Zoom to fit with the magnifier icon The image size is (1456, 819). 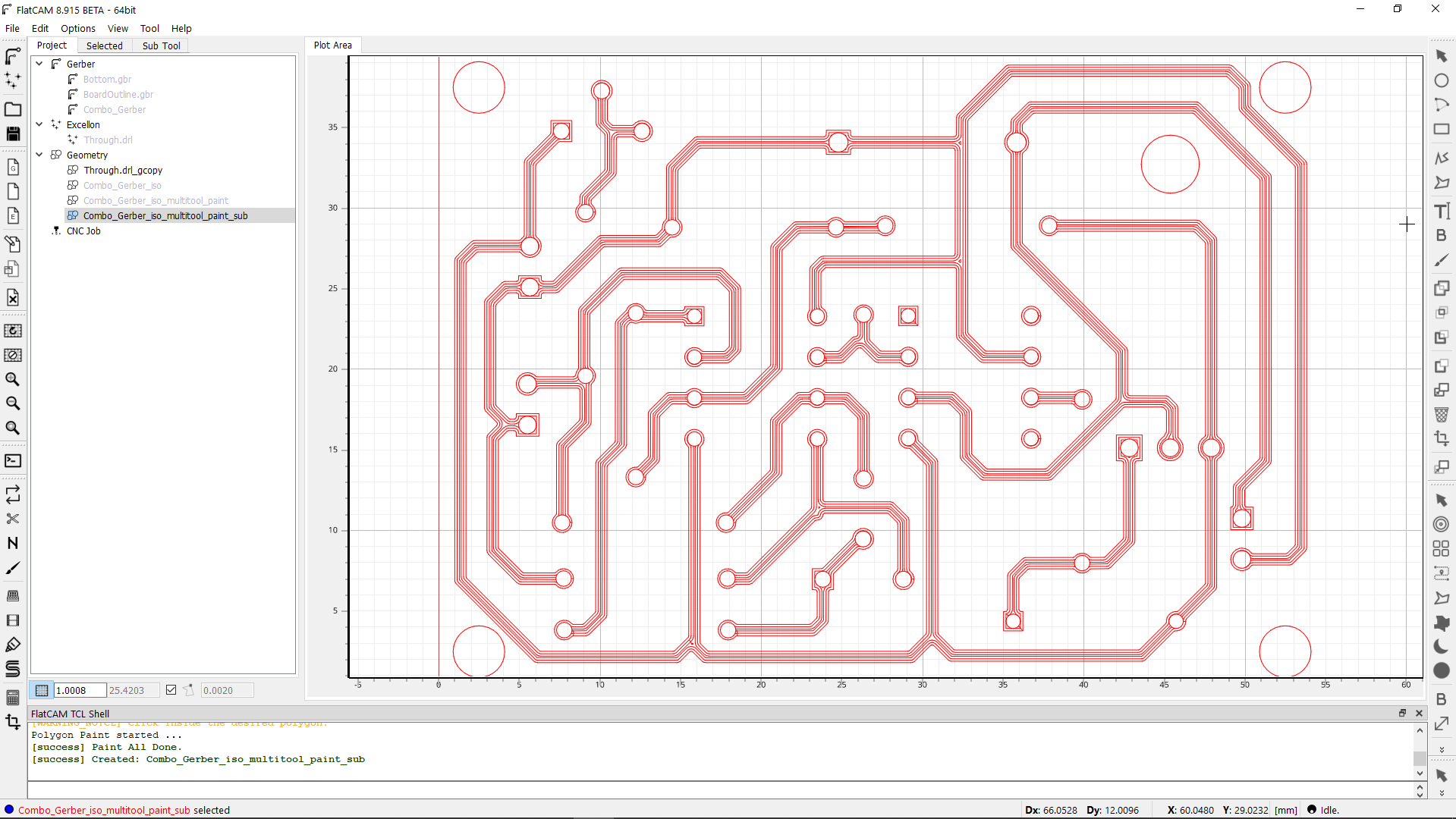pyautogui.click(x=13, y=428)
